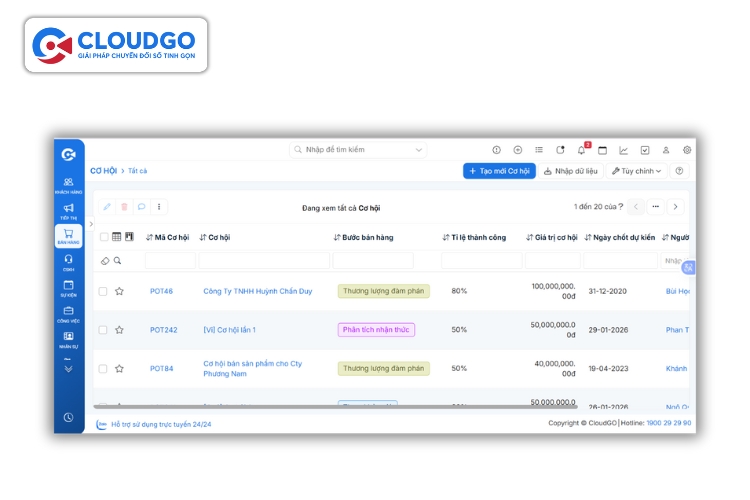The width and height of the screenshot is (750, 500).
Task: Toggle the select-all checkbox in table header
Action: point(103,237)
